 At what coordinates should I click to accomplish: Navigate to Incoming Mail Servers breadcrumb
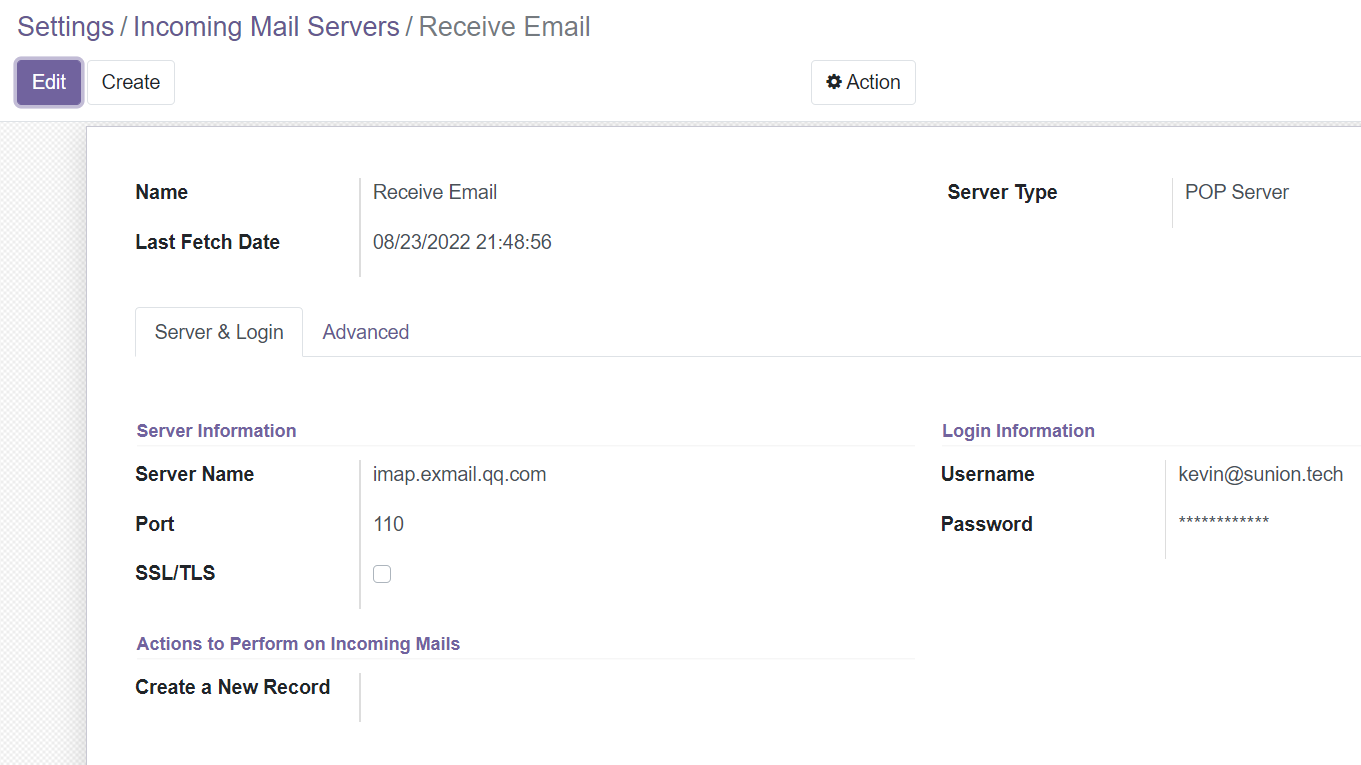266,27
